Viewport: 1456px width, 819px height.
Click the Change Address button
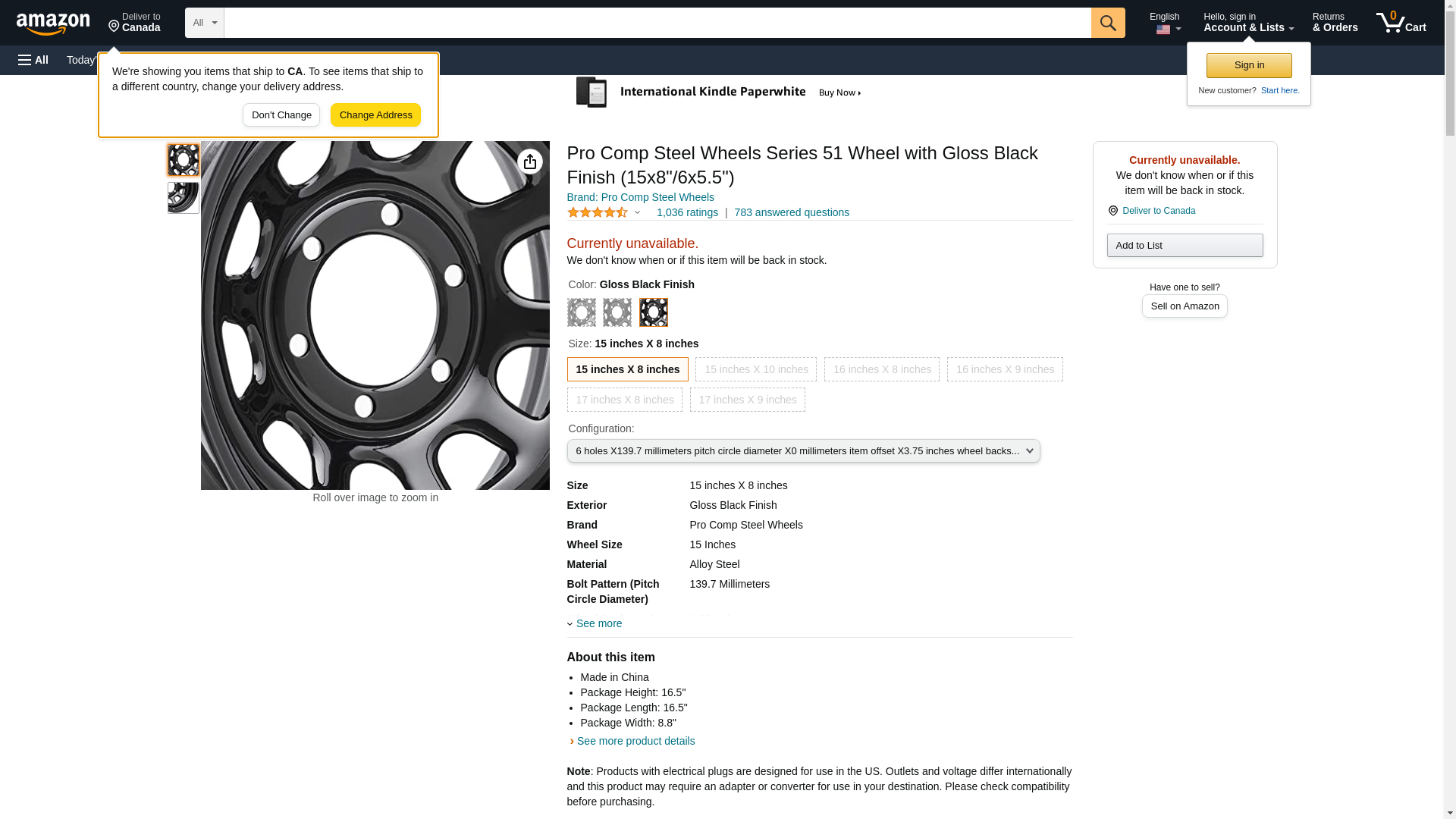375,115
